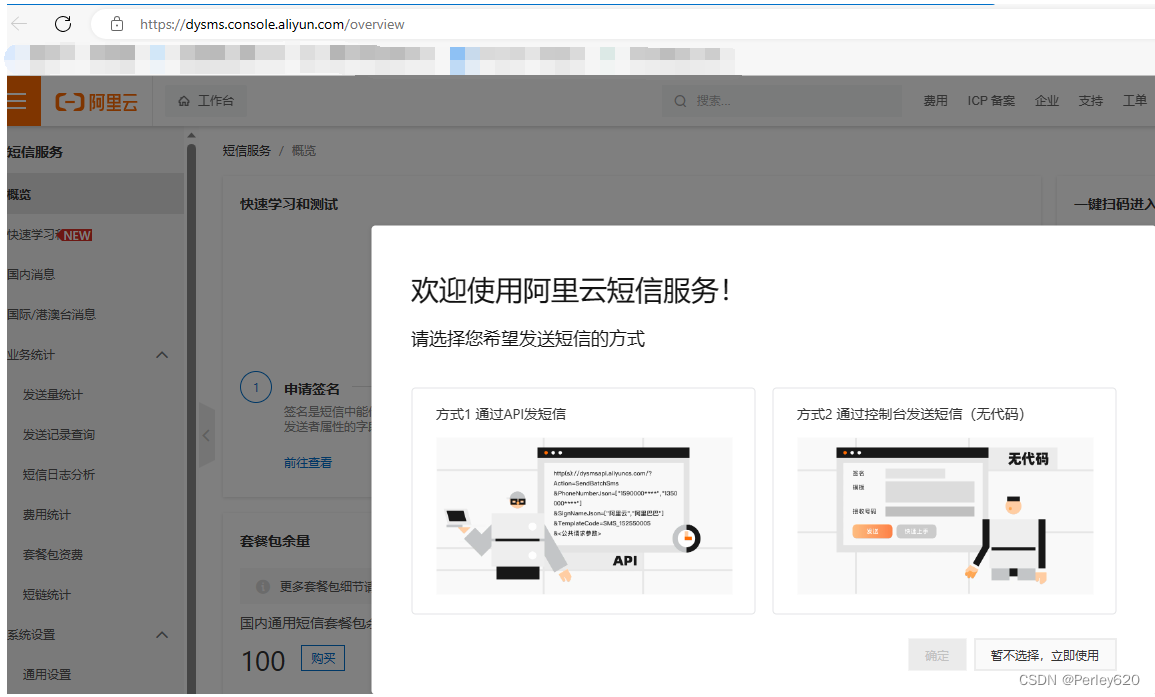Open the 企业 menu
The image size is (1155, 697).
(1047, 101)
